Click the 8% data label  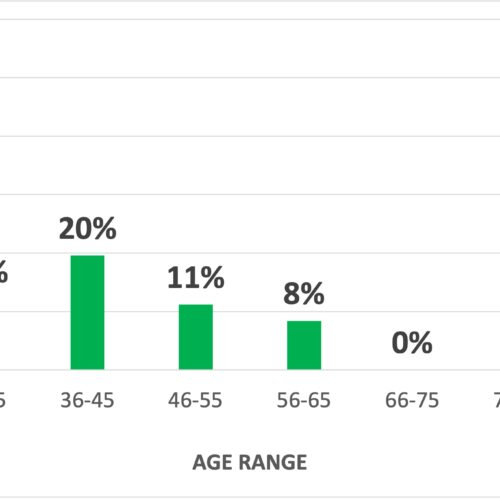coord(304,294)
